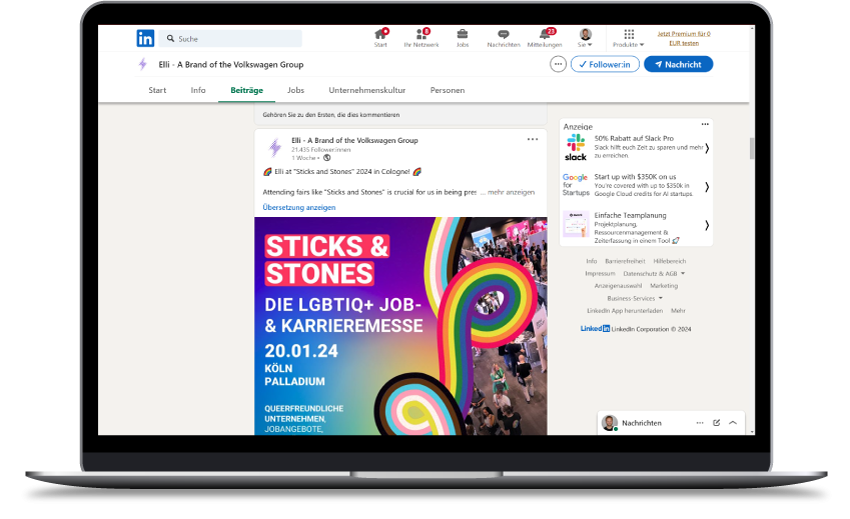Switch to the Start tab of company page
The width and height of the screenshot is (850, 519).
coord(157,90)
